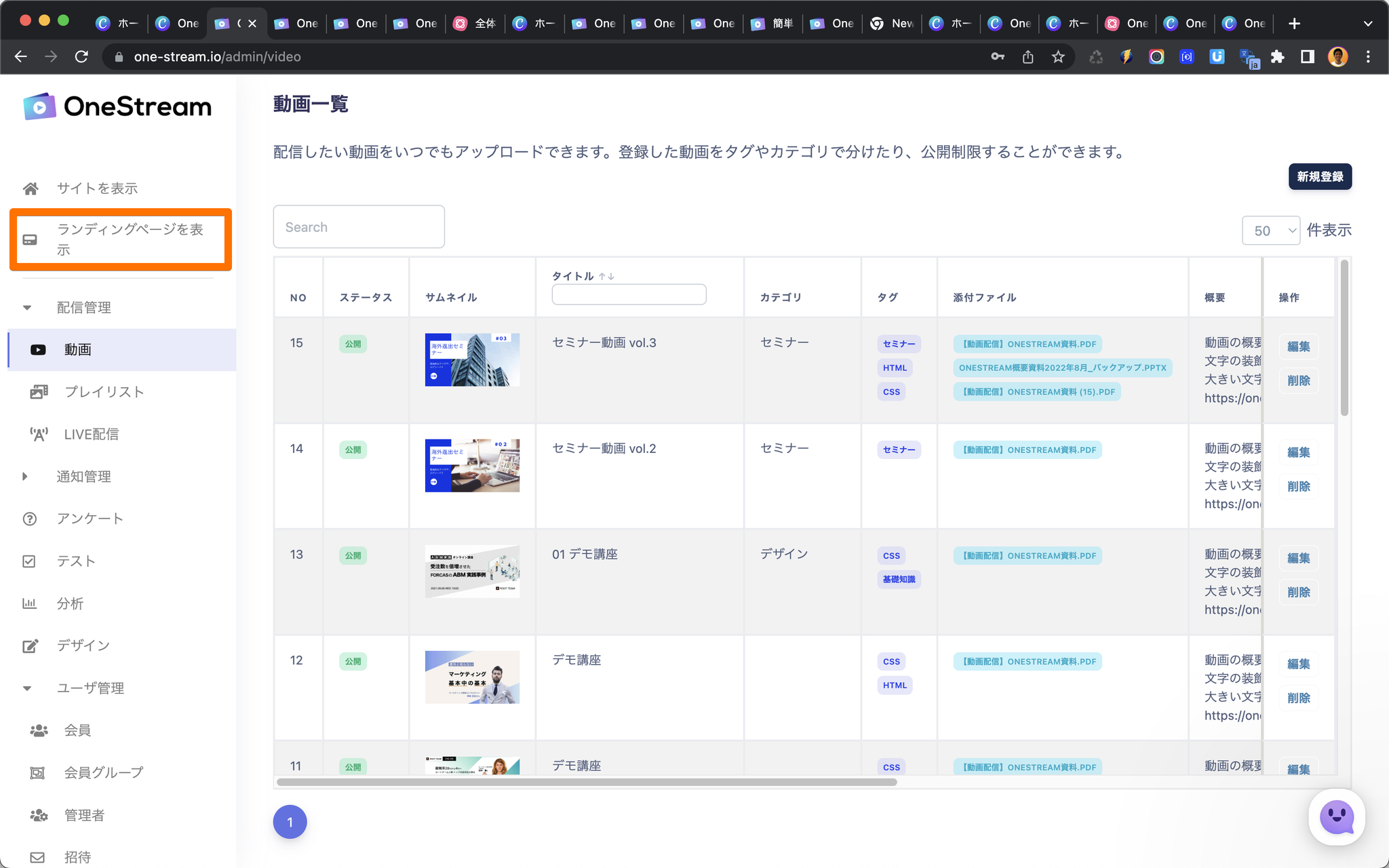Open the テスト menu item

click(x=75, y=561)
